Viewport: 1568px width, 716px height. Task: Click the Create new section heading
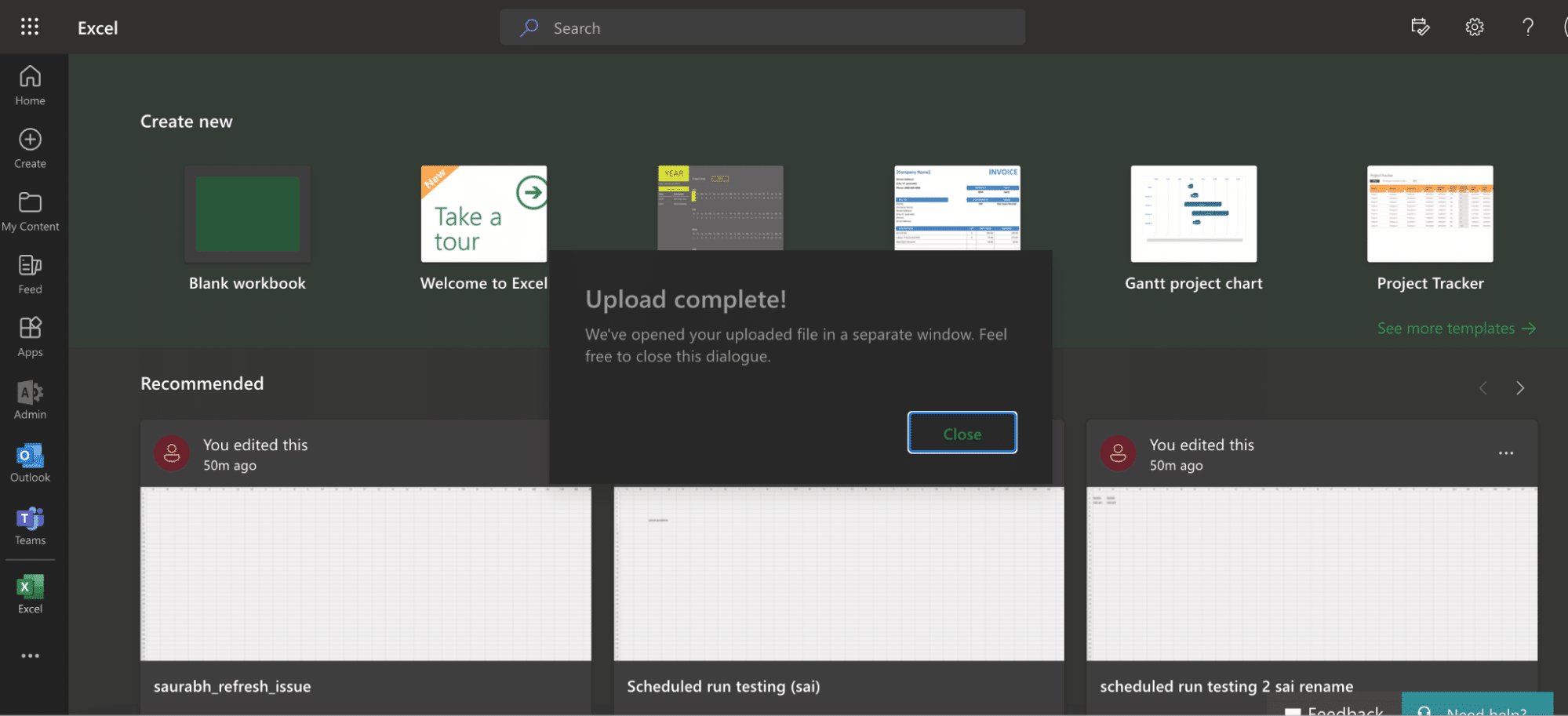click(x=186, y=122)
